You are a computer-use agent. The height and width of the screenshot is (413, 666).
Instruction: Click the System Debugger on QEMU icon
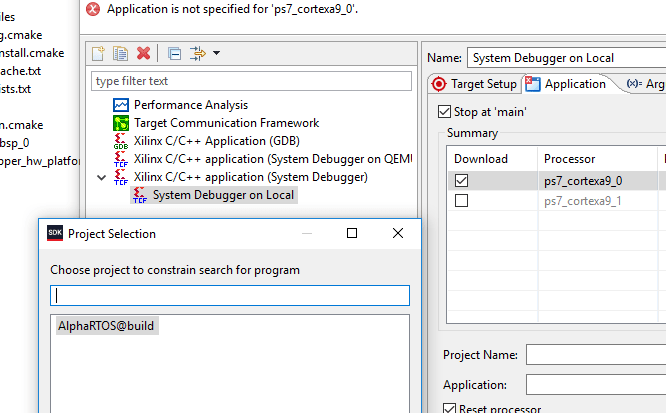click(x=121, y=159)
